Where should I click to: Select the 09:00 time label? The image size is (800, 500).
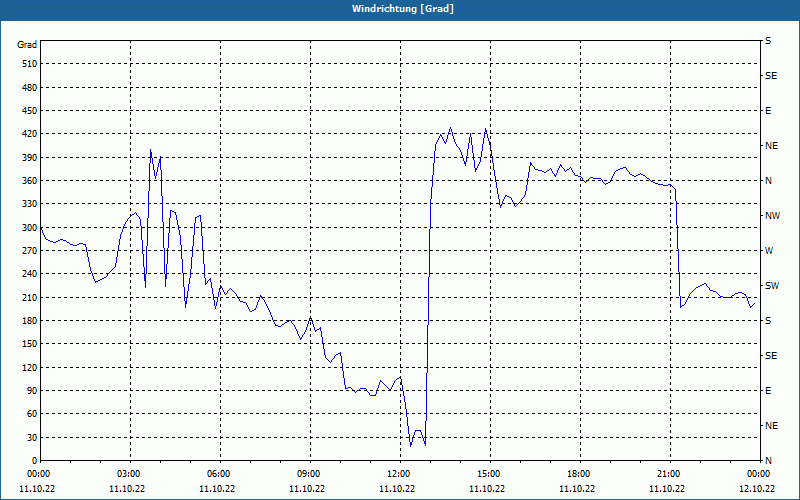(310, 474)
